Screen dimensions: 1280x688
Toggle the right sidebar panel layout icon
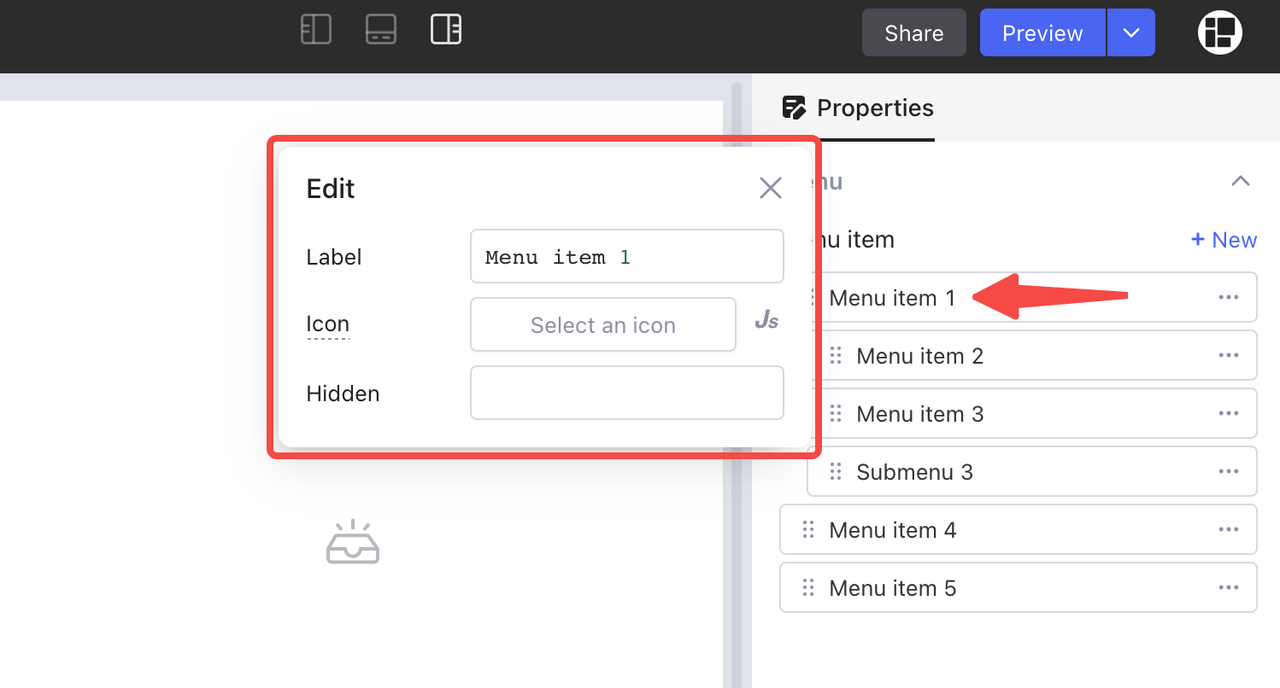coord(446,29)
